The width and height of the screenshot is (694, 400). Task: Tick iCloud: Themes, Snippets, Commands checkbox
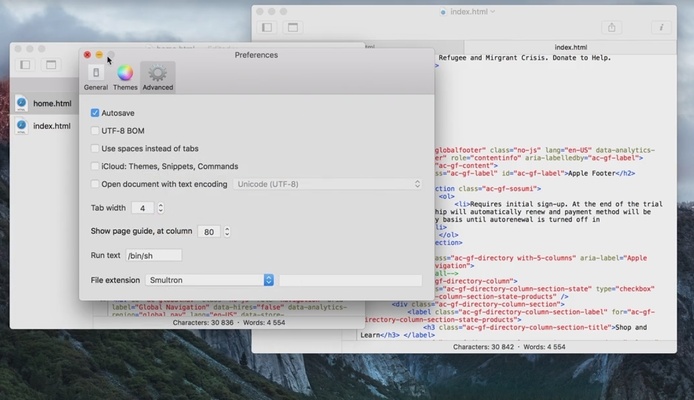pyautogui.click(x=95, y=166)
